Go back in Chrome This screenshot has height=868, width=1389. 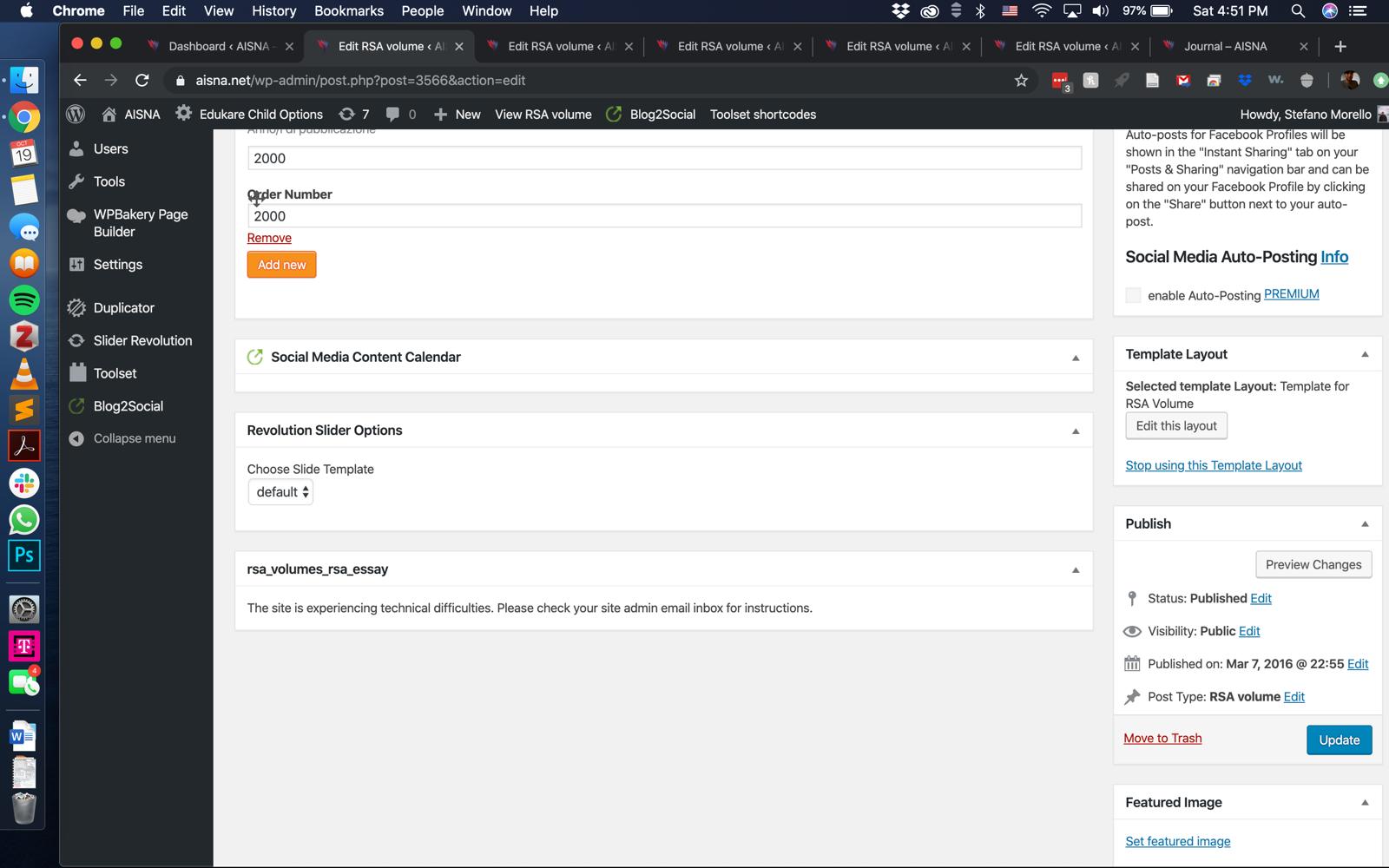pos(80,81)
